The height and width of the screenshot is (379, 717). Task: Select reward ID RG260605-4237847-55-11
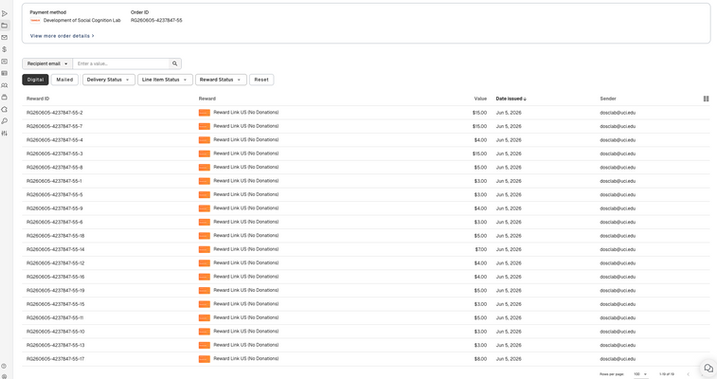[55, 318]
